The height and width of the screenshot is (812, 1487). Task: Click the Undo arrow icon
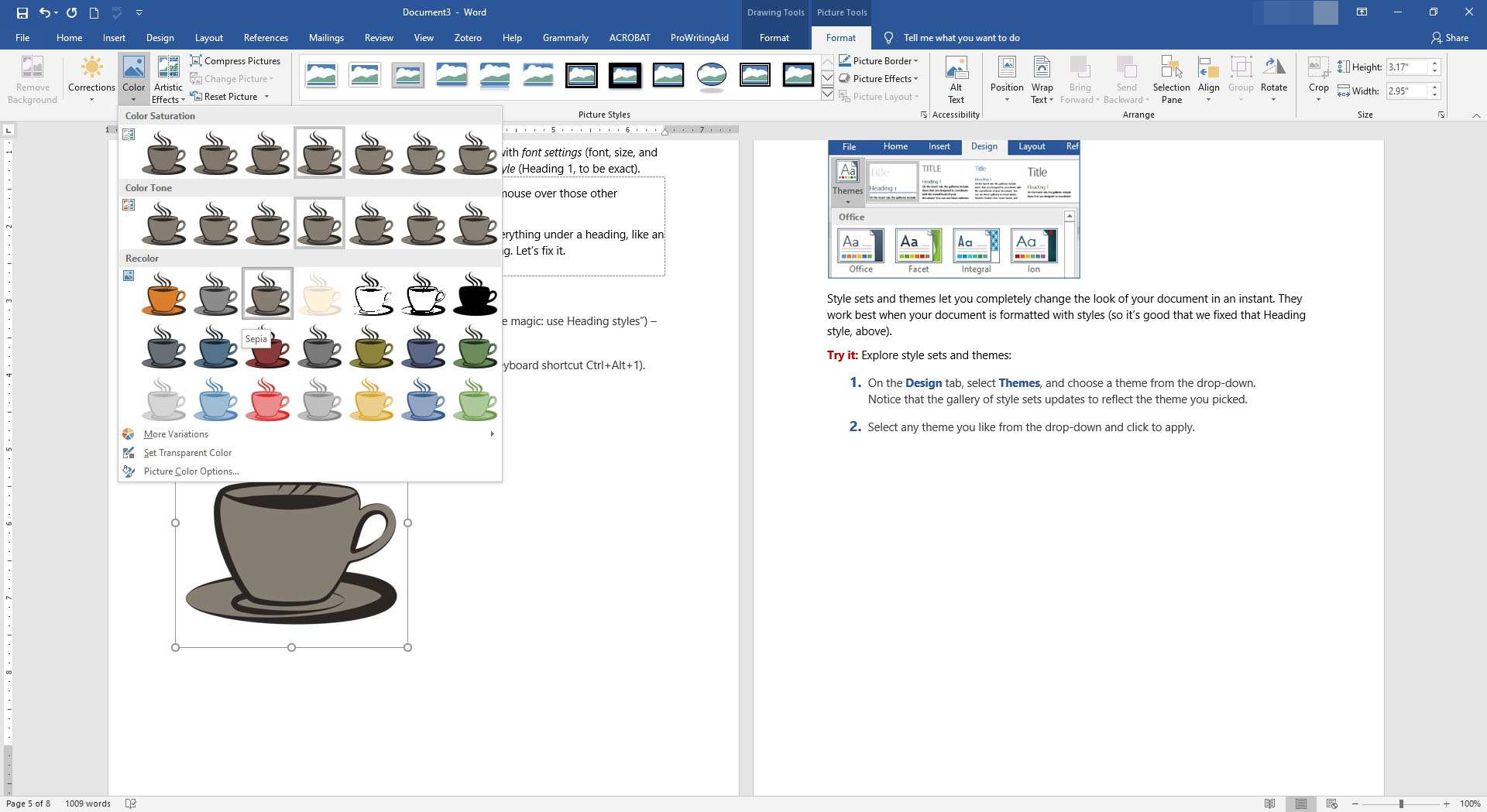click(x=45, y=12)
